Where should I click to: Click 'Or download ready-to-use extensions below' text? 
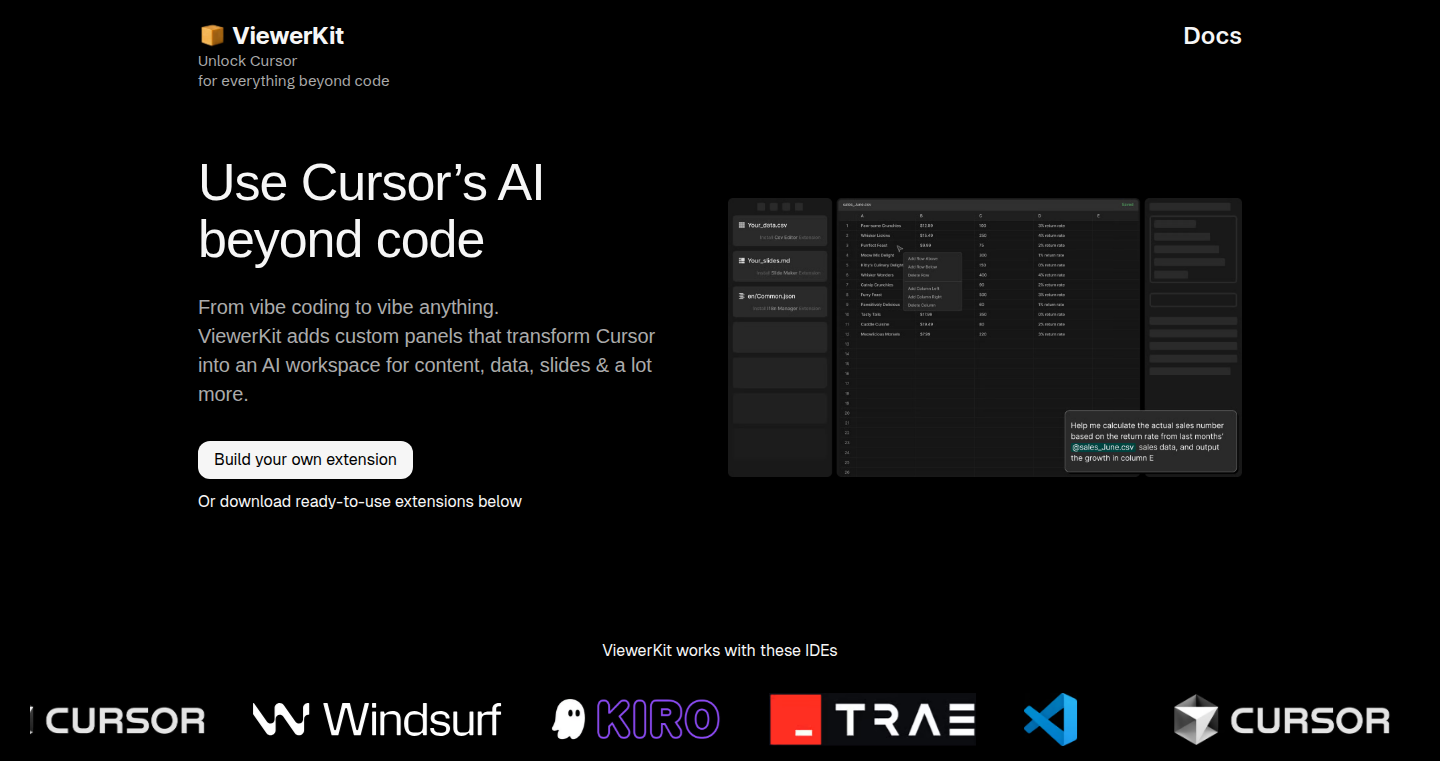click(x=360, y=501)
